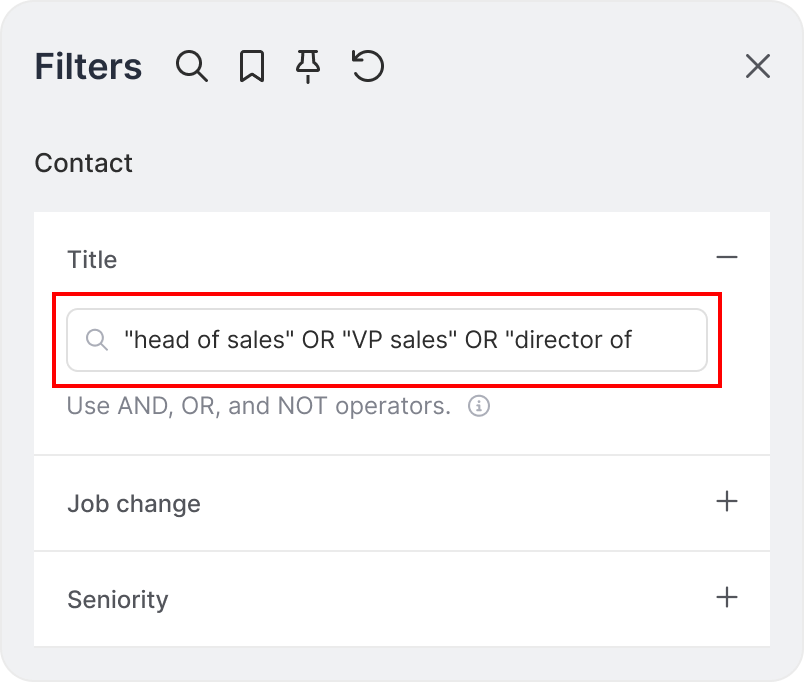
Task: Close the Filters panel
Action: [x=758, y=67]
